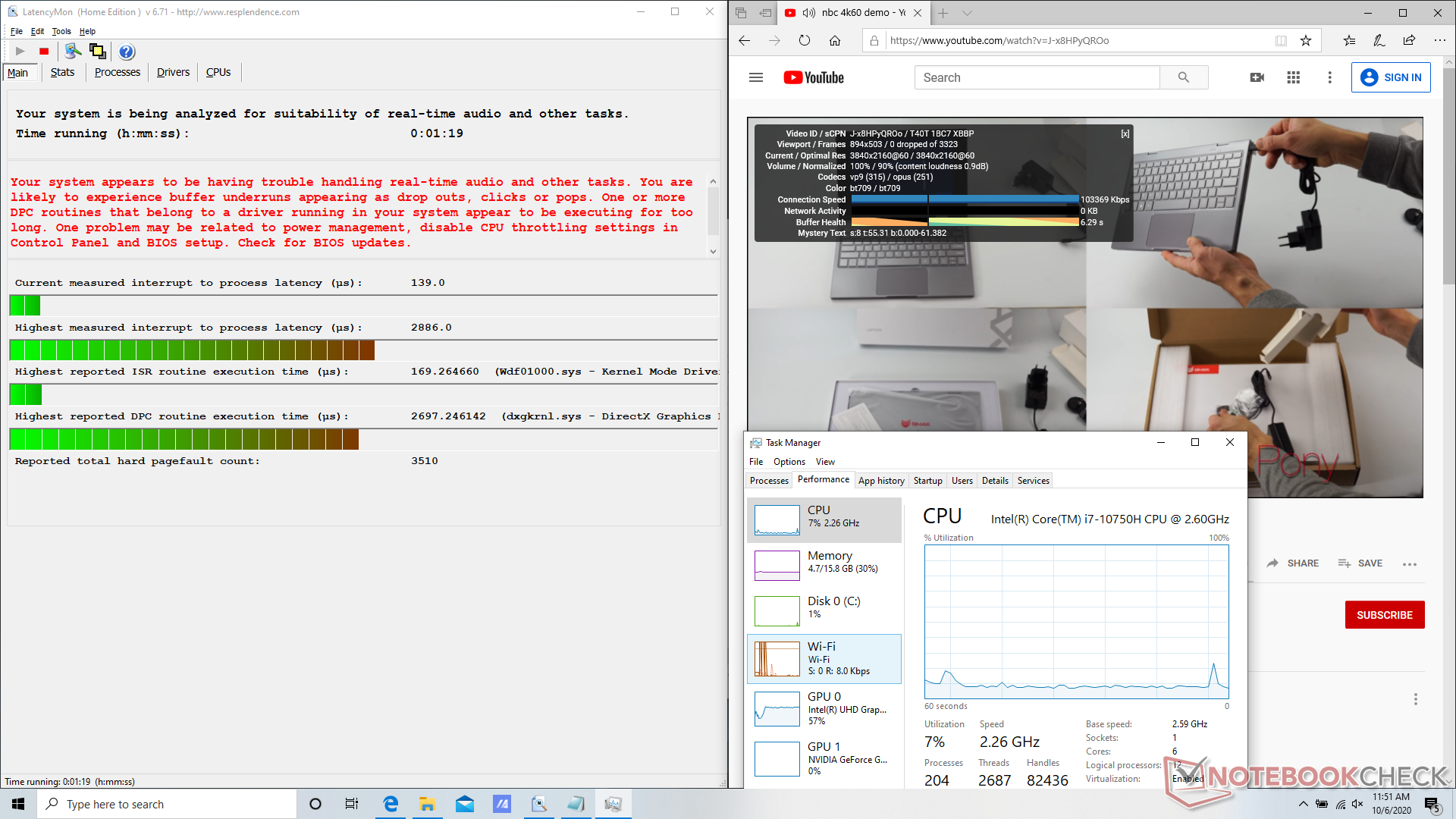Click the YouTube create video camera icon
Viewport: 1456px width, 819px height.
(x=1257, y=77)
